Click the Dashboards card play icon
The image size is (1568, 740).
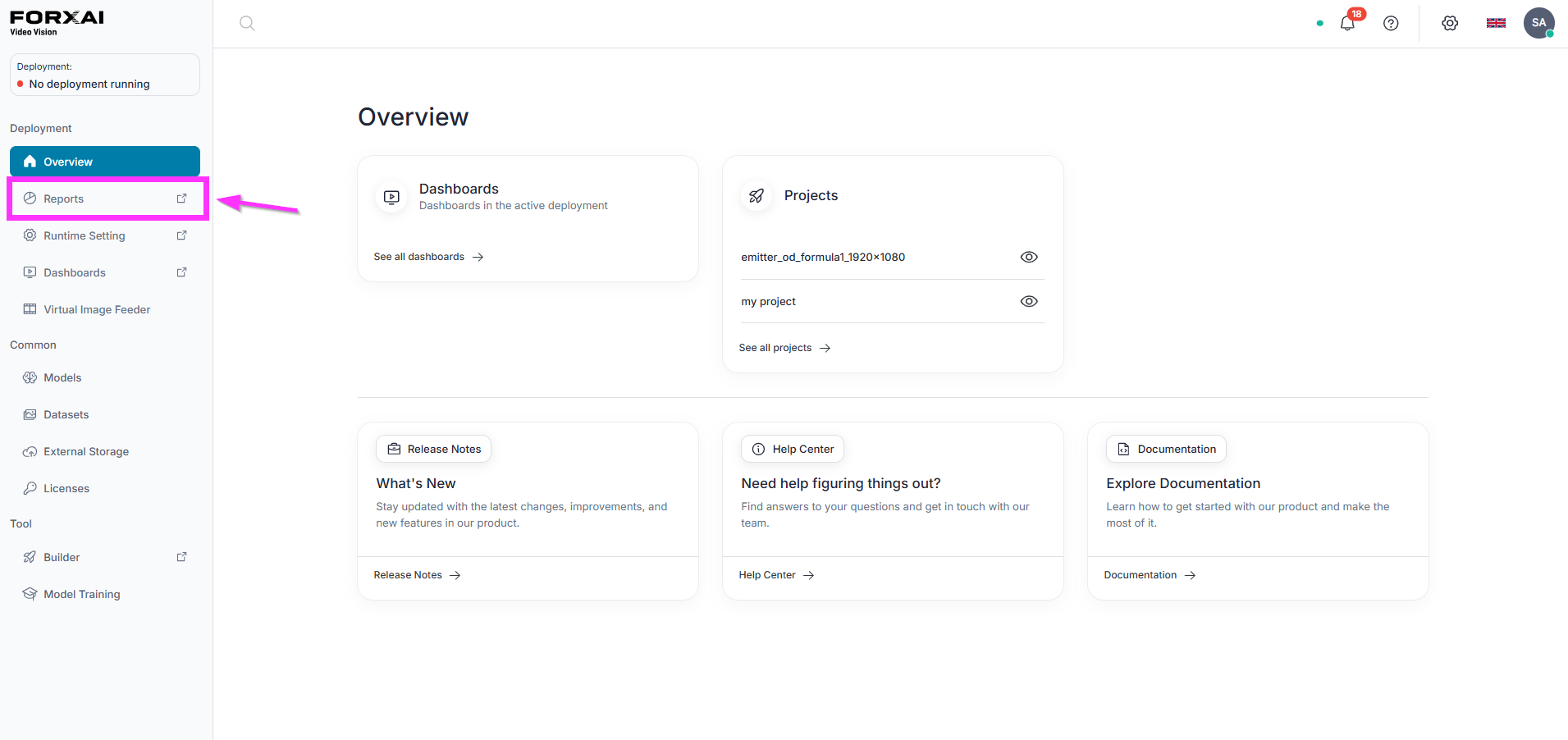(391, 197)
